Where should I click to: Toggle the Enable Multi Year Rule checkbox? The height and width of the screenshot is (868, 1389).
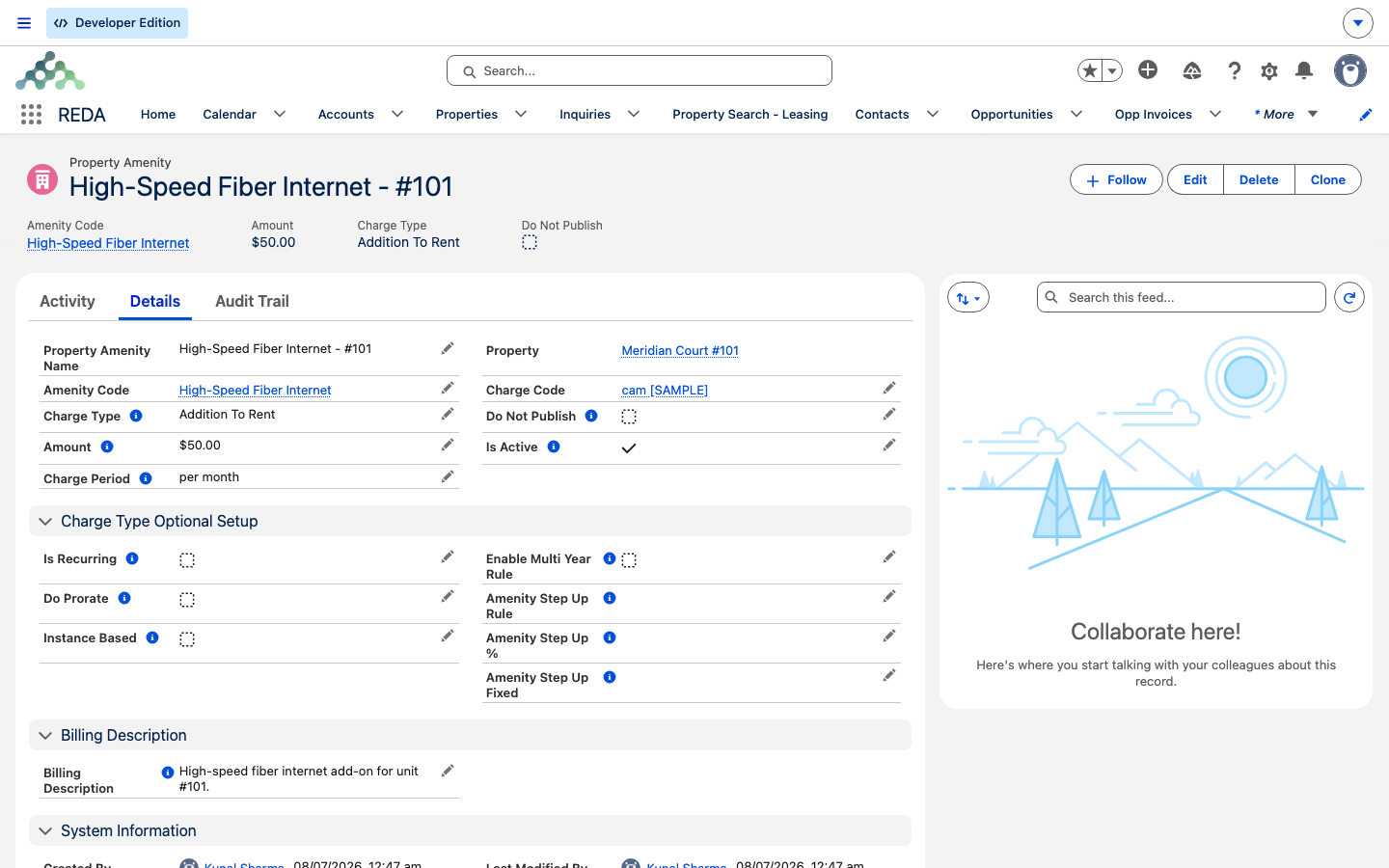tap(629, 560)
